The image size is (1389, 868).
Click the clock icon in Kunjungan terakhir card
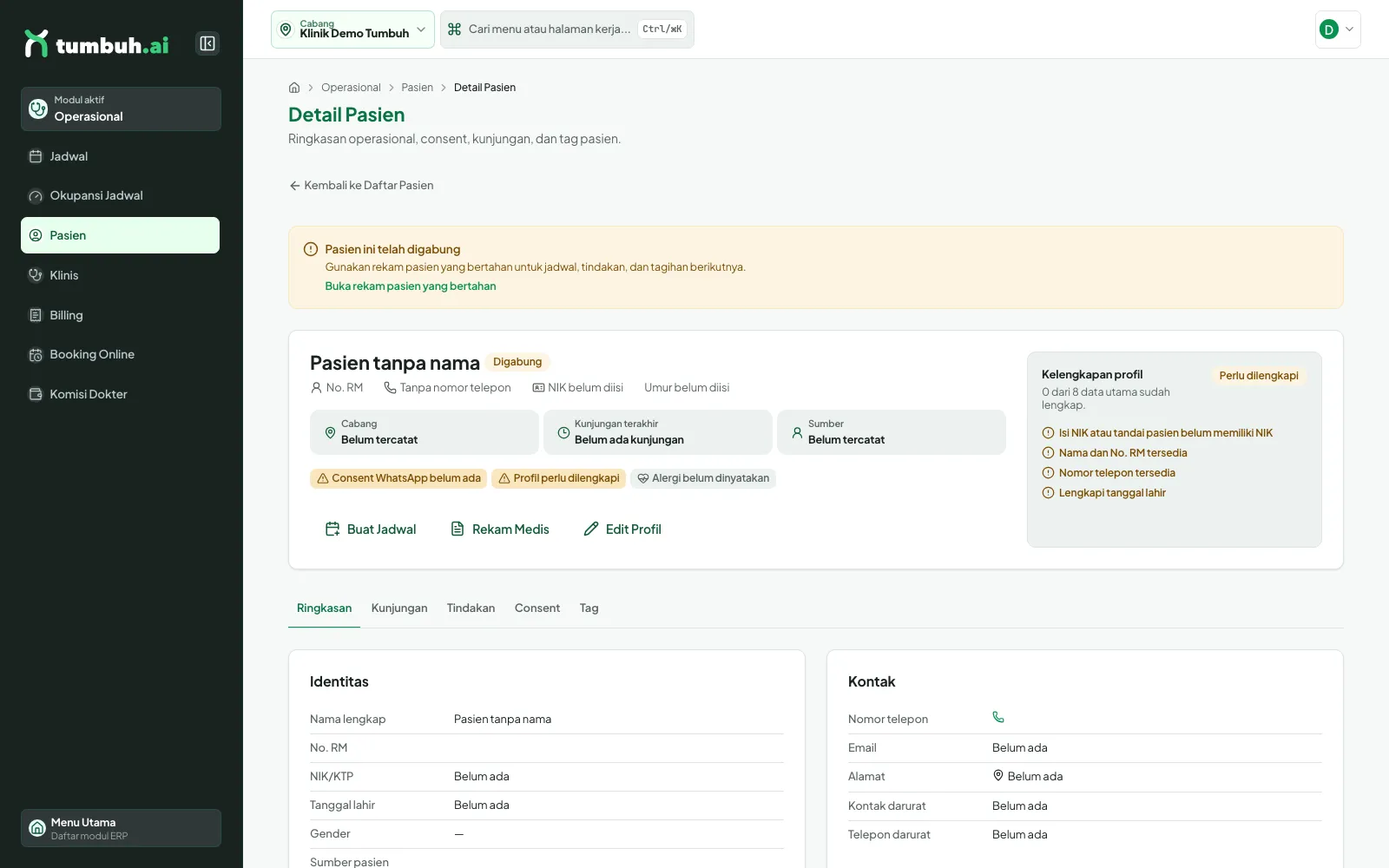[563, 432]
